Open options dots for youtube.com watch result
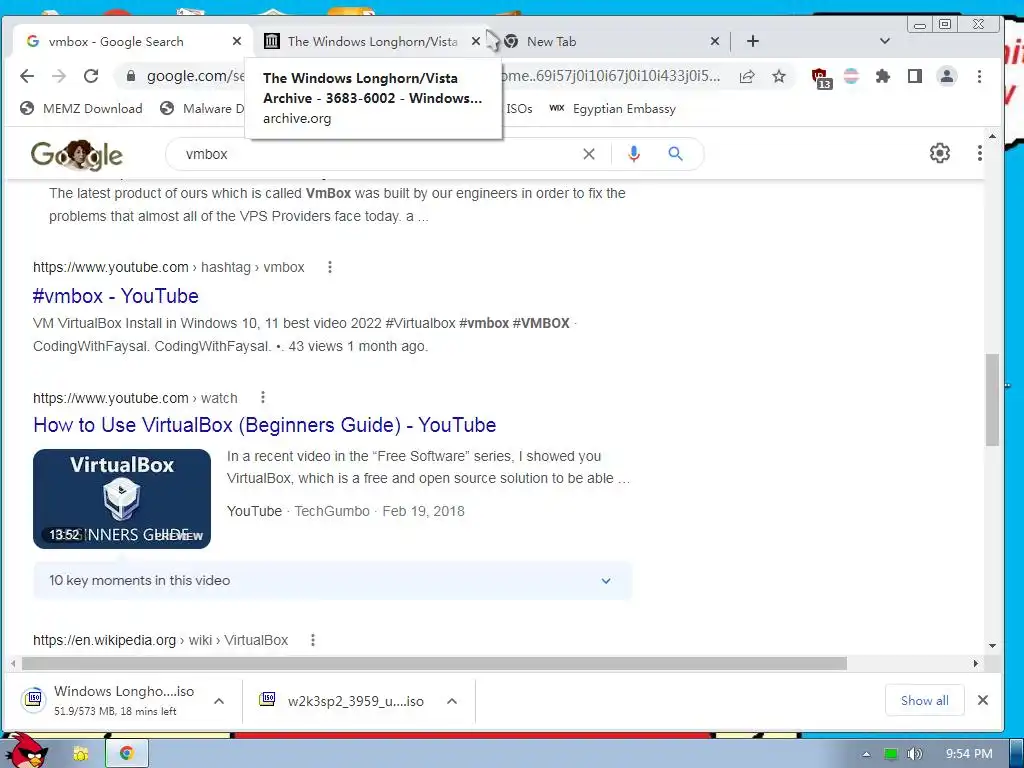 263,398
